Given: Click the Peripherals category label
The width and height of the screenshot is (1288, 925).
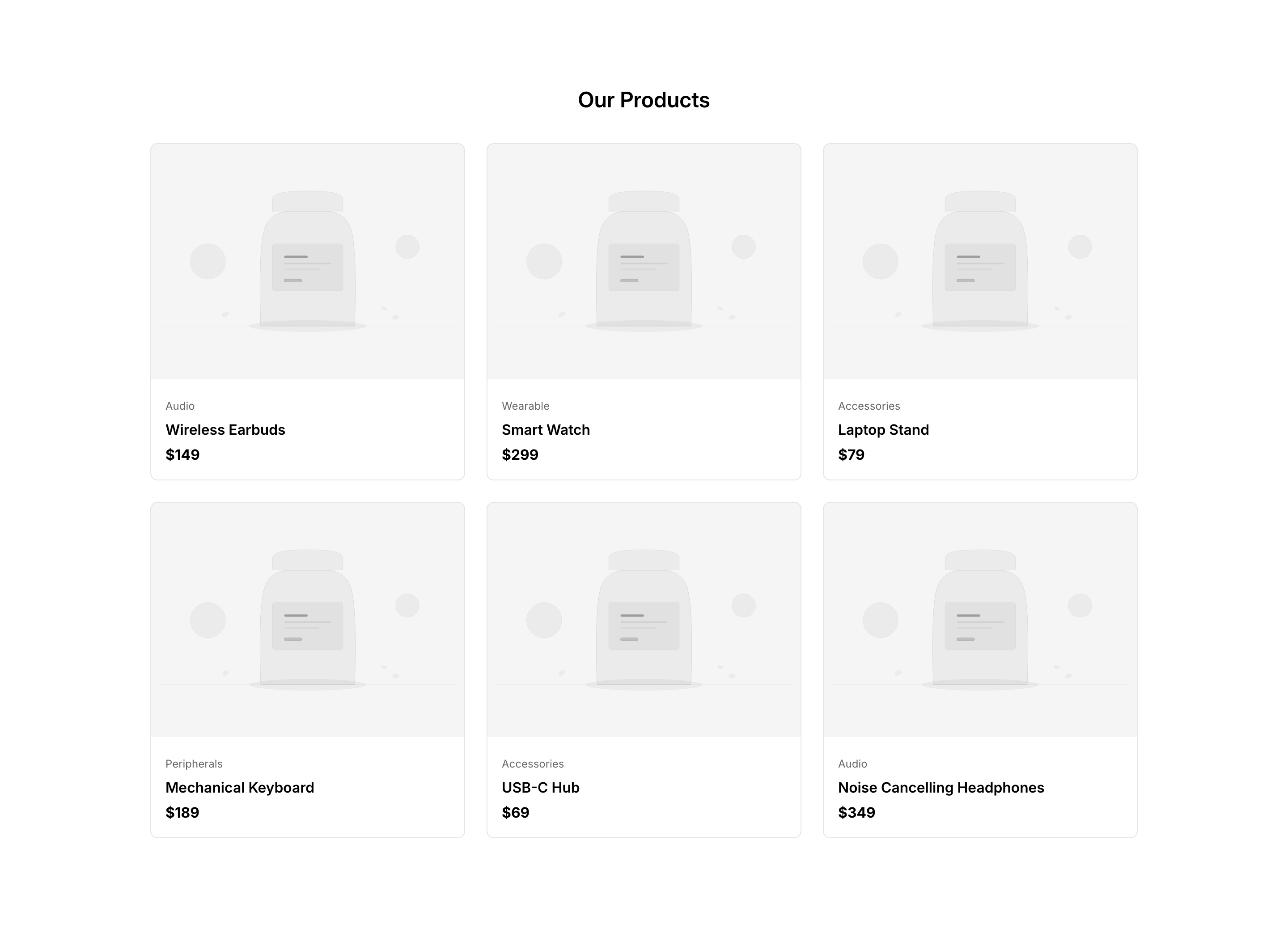Looking at the screenshot, I should coord(194,764).
